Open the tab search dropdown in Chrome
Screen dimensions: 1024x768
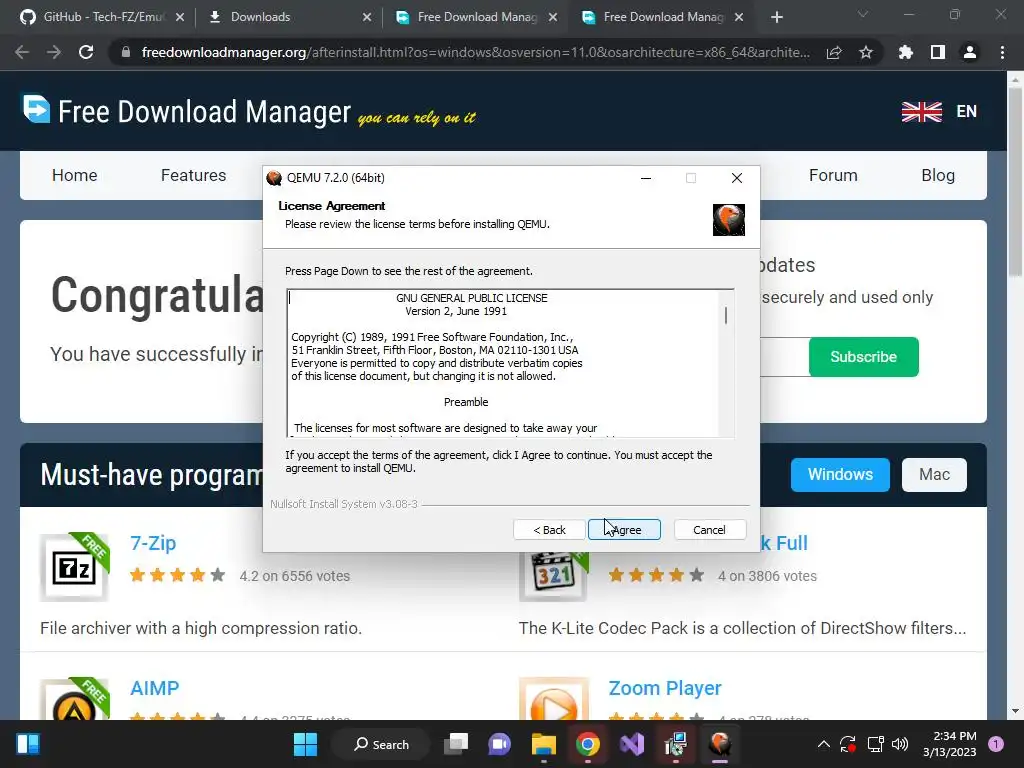[863, 14]
